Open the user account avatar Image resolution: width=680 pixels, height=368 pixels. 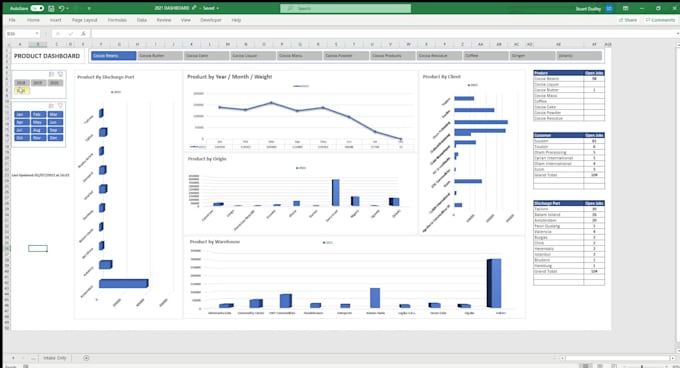click(609, 8)
